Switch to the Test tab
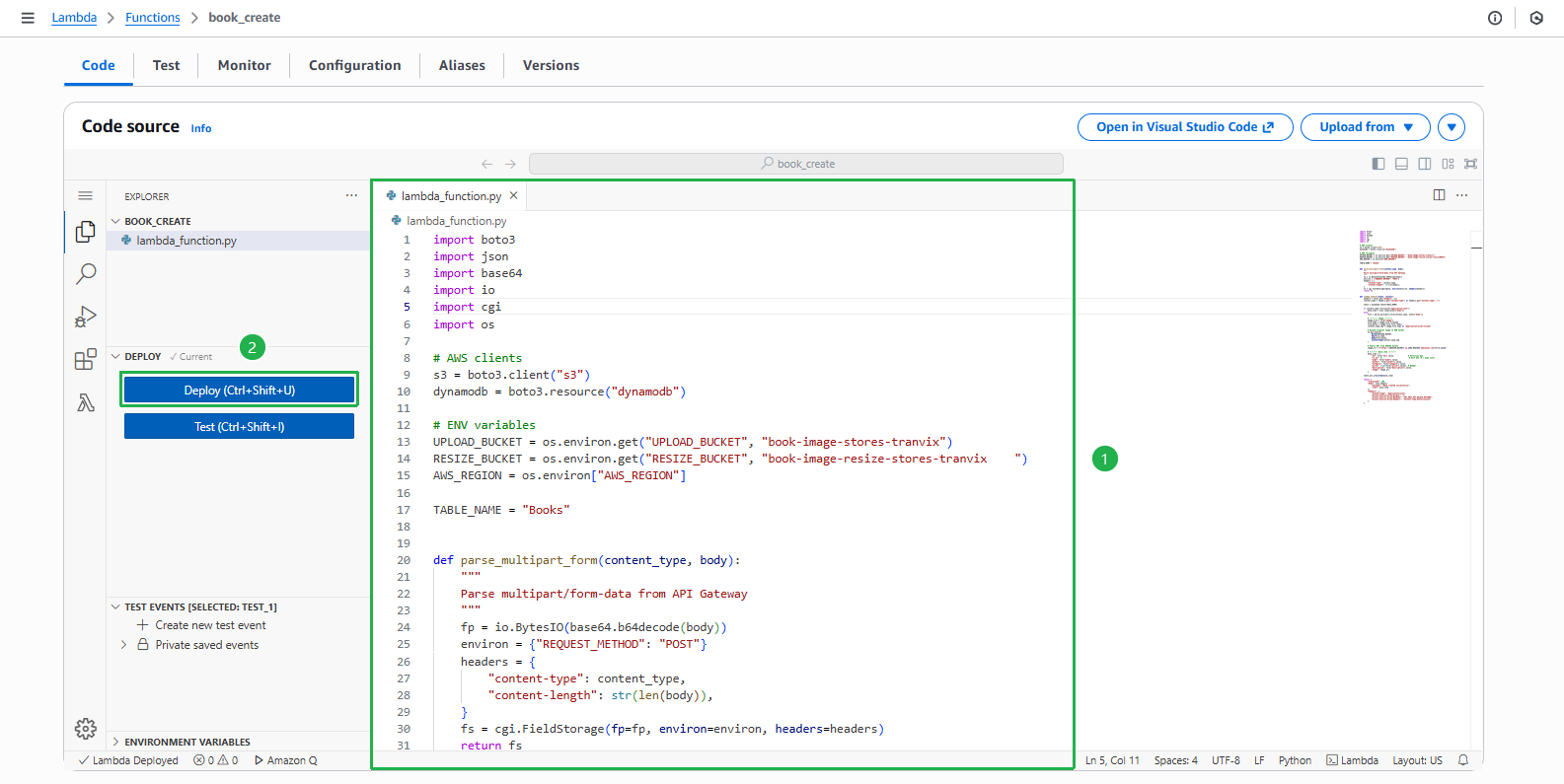Image resolution: width=1564 pixels, height=784 pixels. click(x=166, y=65)
